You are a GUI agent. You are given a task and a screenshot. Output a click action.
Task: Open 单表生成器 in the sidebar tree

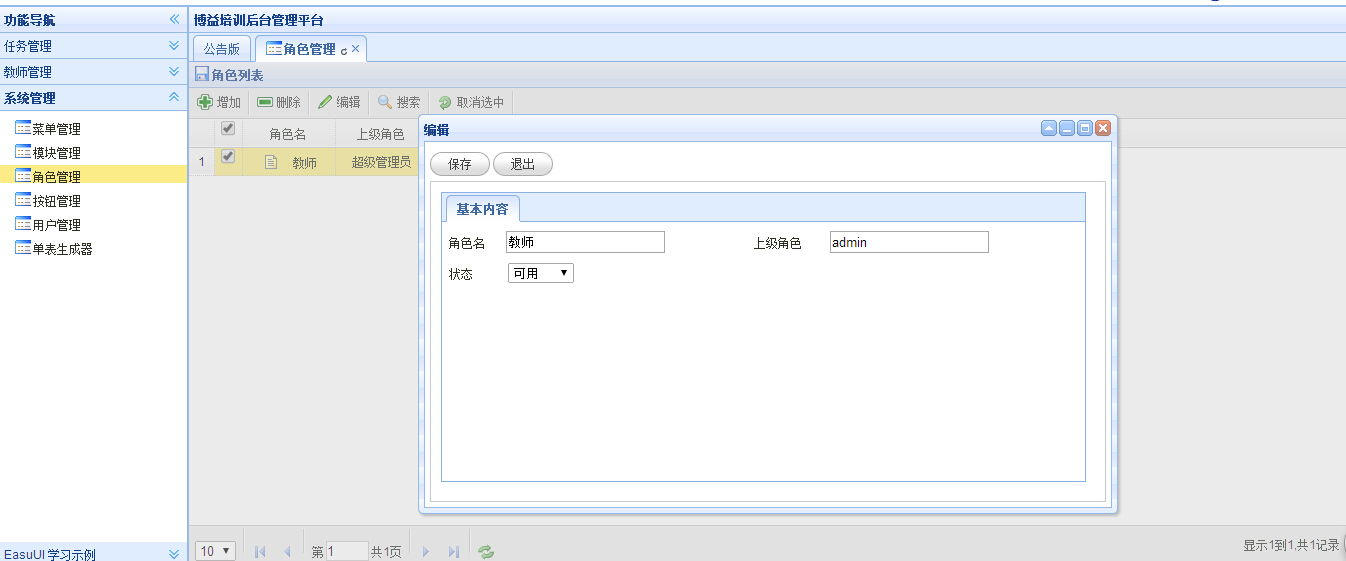click(x=62, y=249)
